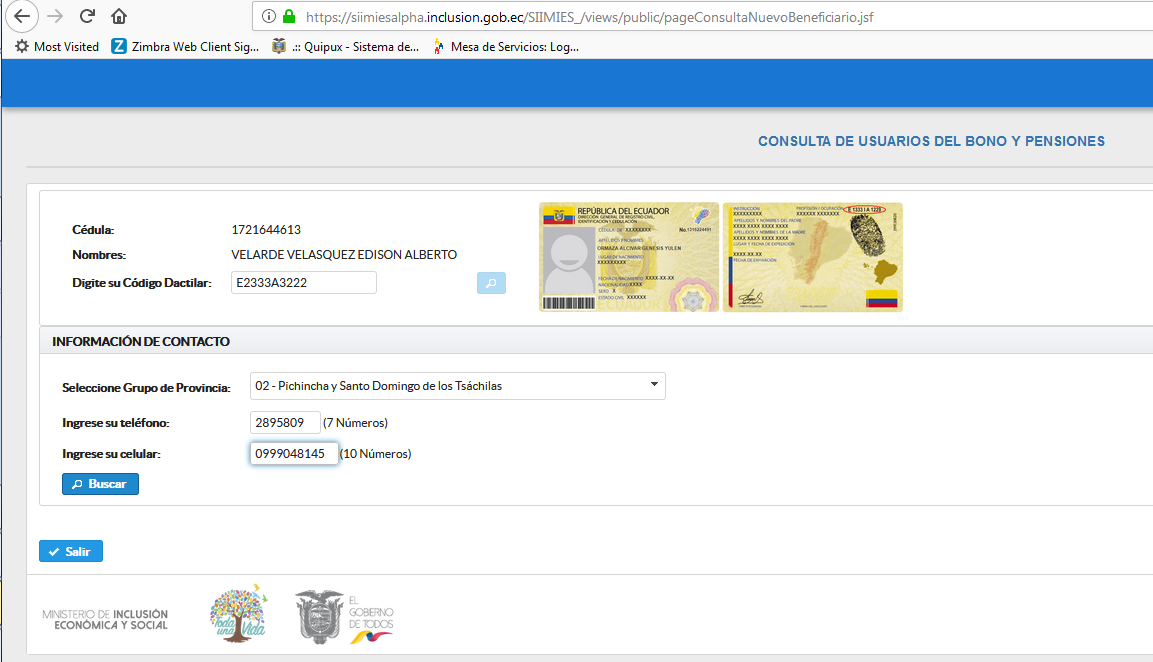Click the teléfono input field
The image size is (1153, 662).
pyautogui.click(x=285, y=422)
